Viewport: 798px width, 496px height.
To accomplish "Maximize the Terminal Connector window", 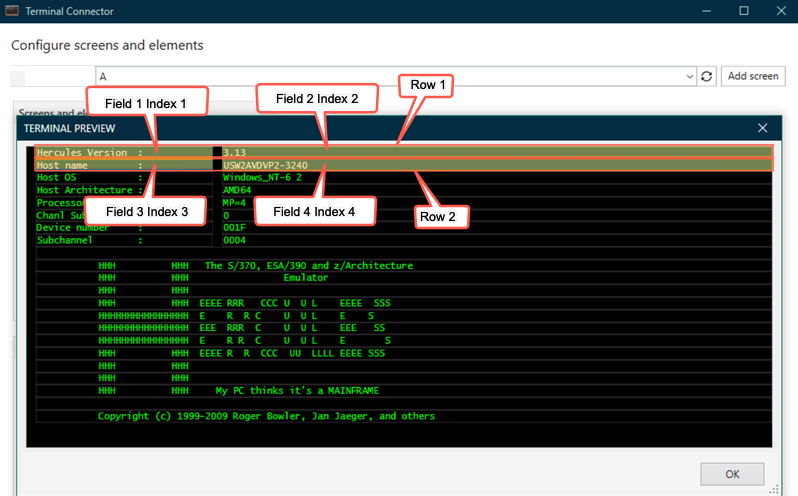I will pos(744,11).
